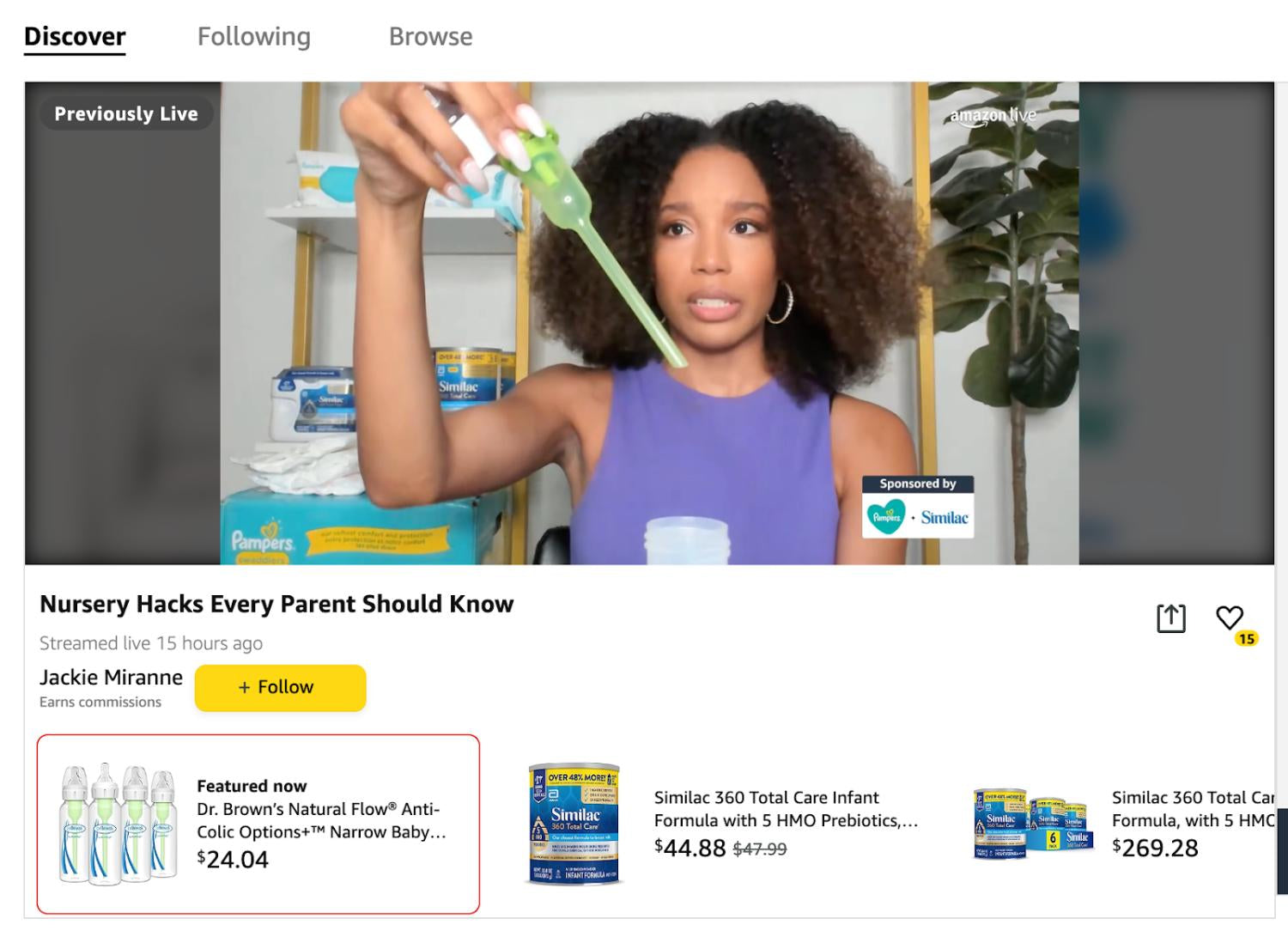Open the Nursery Hacks Every Parent Should Know title
Screen dimensions: 1288x931
(276, 604)
